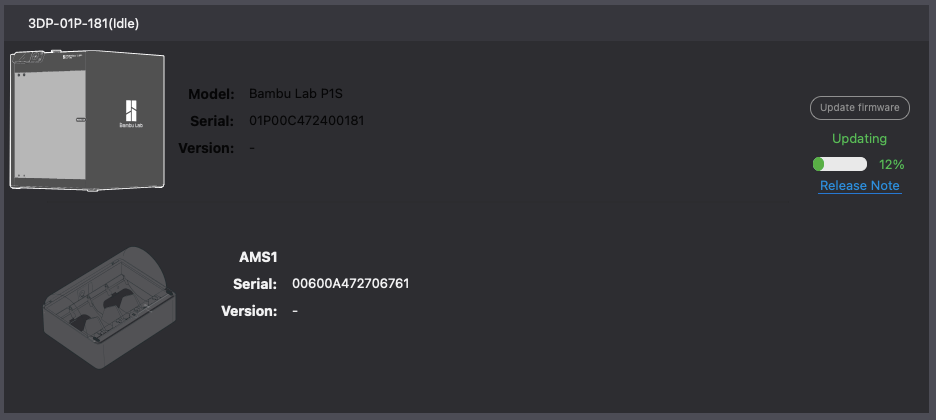The image size is (936, 420).
Task: Click the printer Model label
Action: click(x=211, y=94)
